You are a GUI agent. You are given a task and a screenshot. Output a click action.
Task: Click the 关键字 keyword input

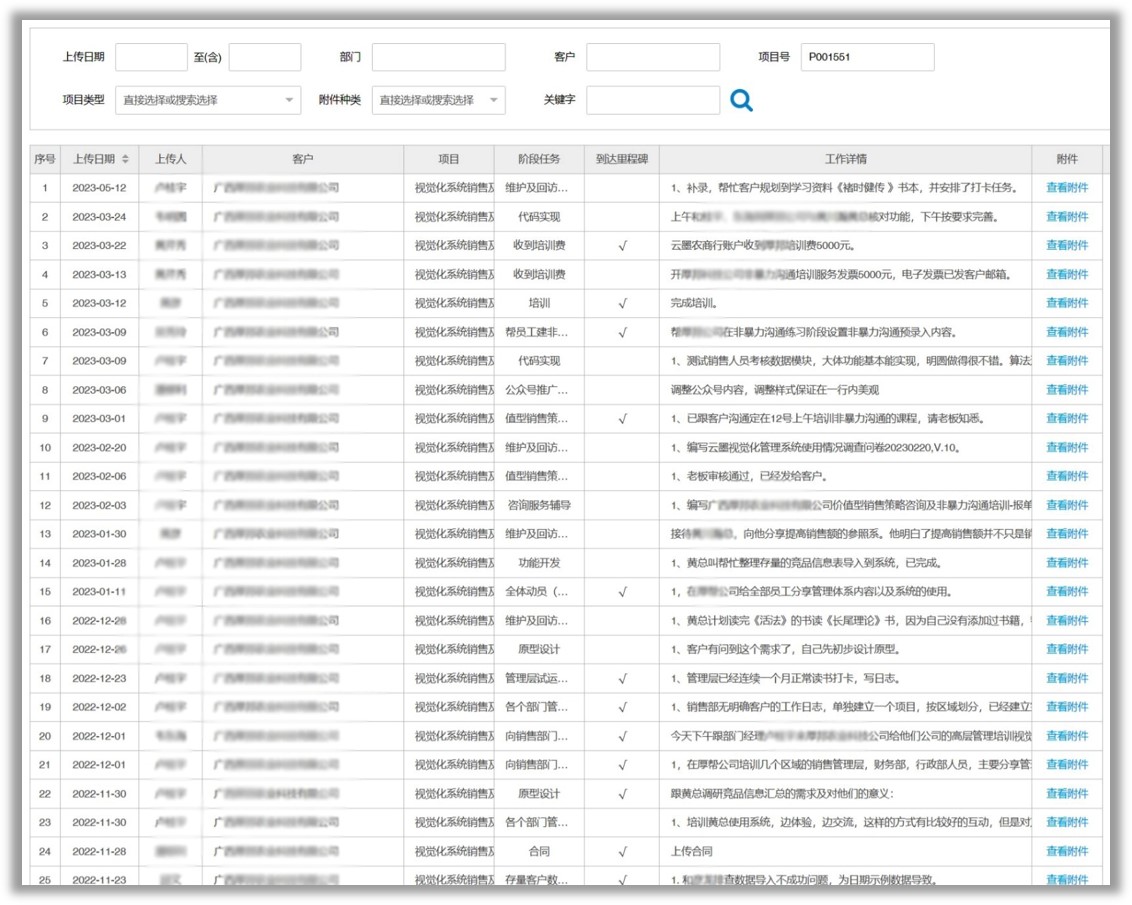click(x=652, y=100)
